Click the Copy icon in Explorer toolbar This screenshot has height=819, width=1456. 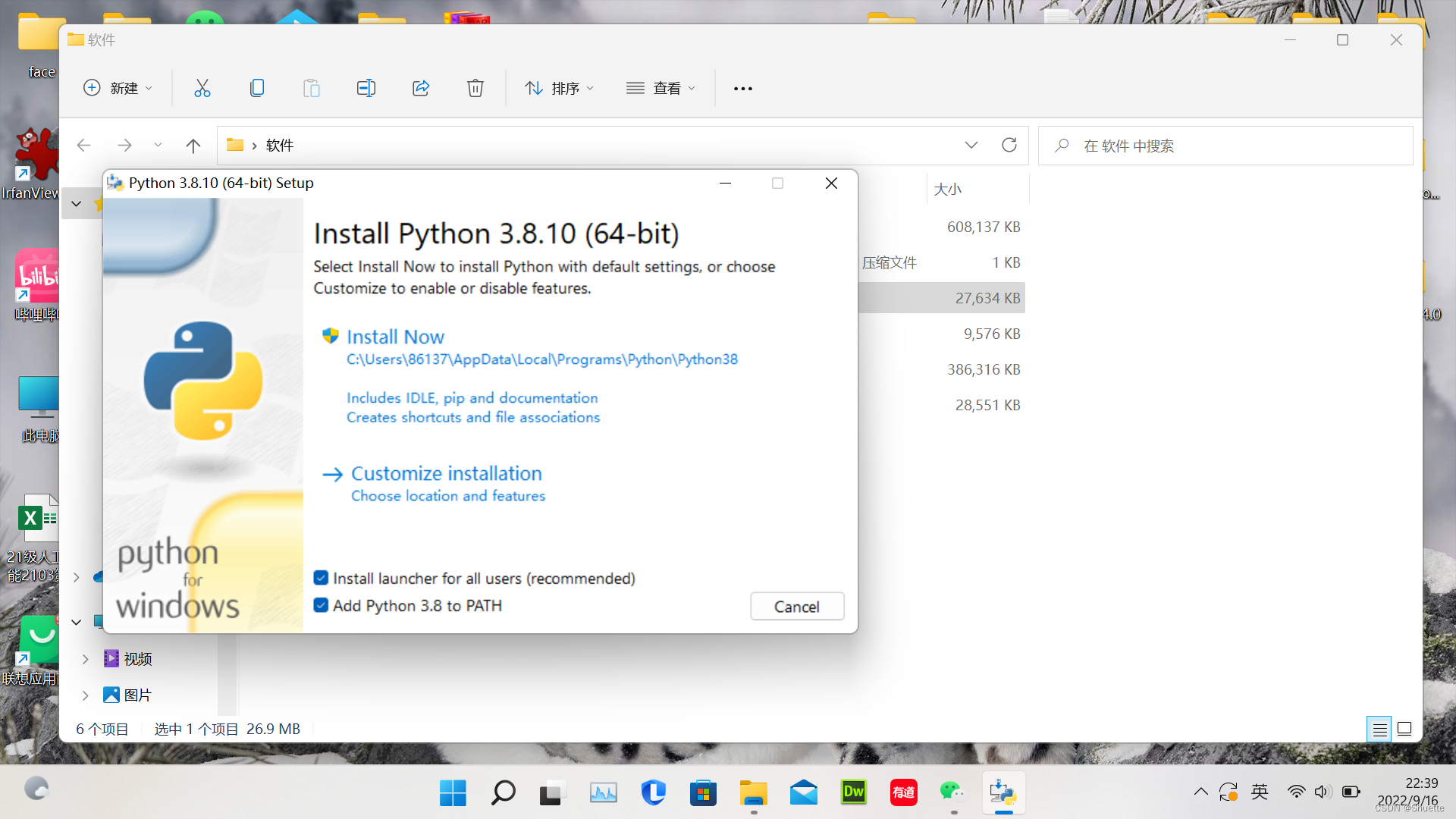(x=256, y=88)
